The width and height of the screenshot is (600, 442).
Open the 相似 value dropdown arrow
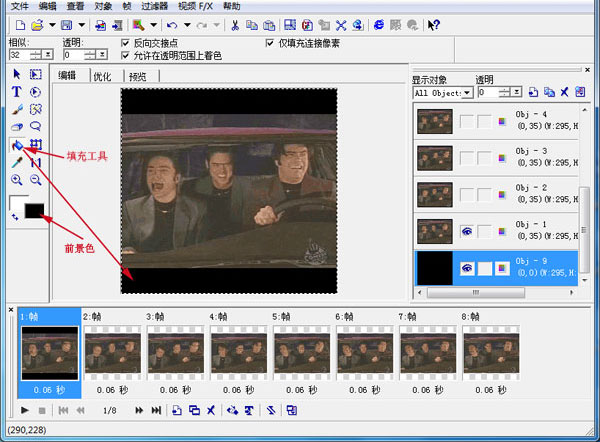point(47,55)
